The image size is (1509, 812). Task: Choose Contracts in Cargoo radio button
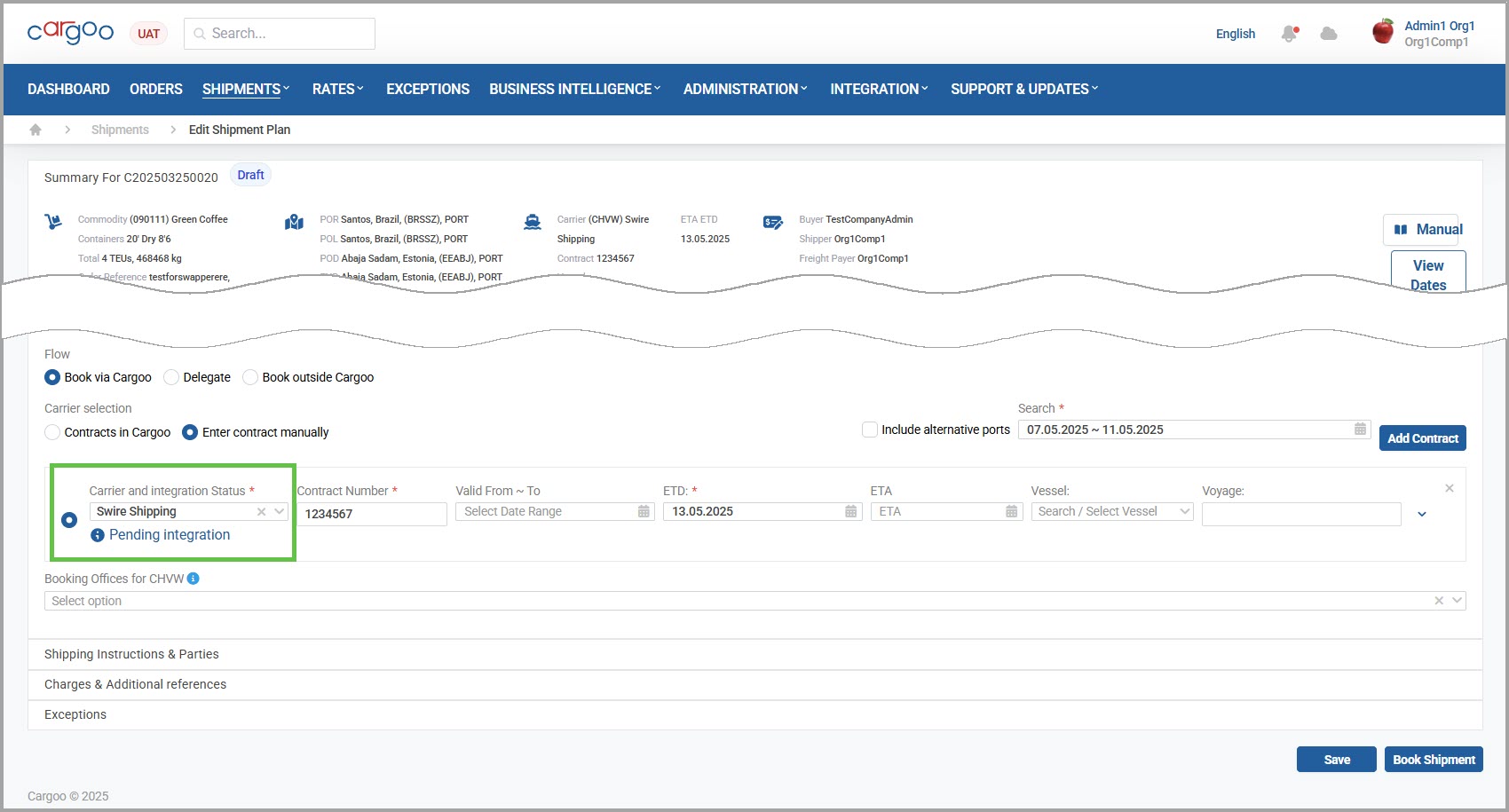tap(52, 432)
